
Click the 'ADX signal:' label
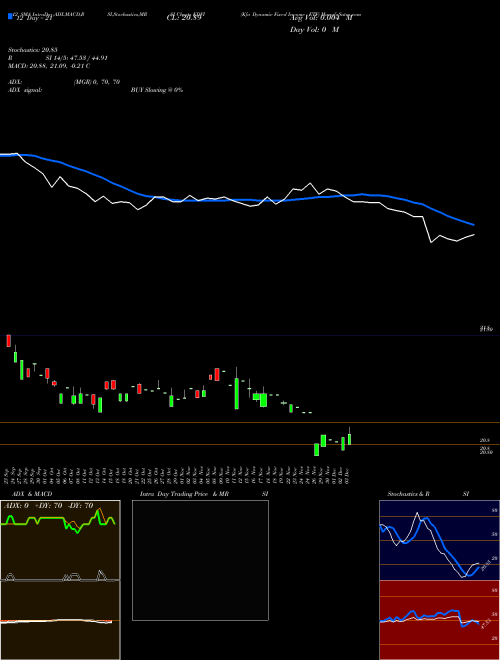tap(25, 90)
